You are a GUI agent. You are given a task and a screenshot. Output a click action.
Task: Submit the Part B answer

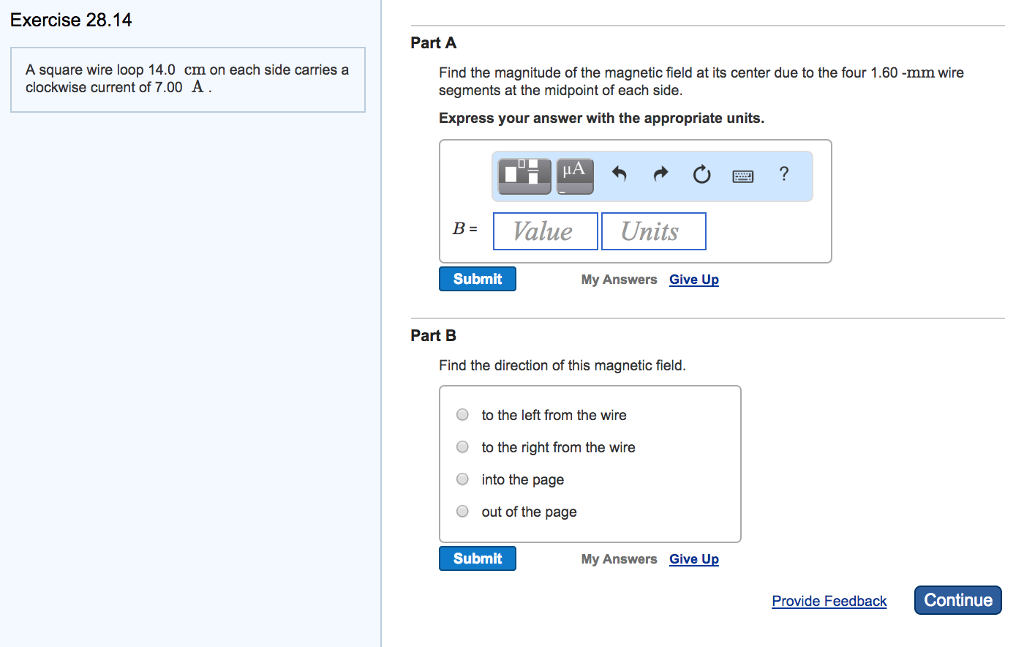click(x=477, y=559)
